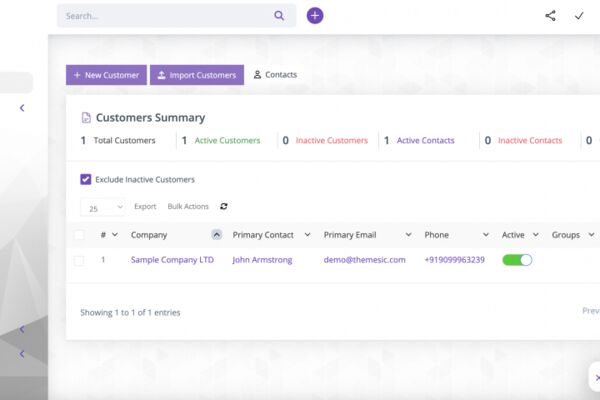
Task: Open the 25 entries-per-page dropdown
Action: [103, 207]
